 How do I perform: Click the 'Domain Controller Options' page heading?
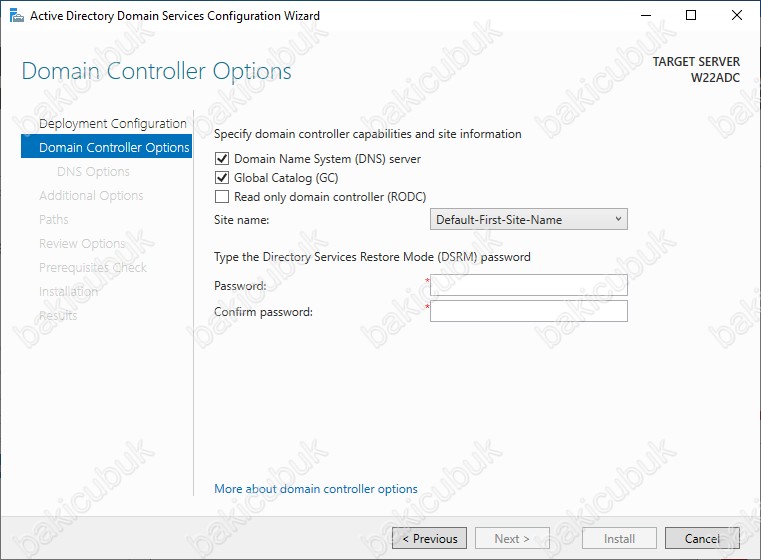157,71
